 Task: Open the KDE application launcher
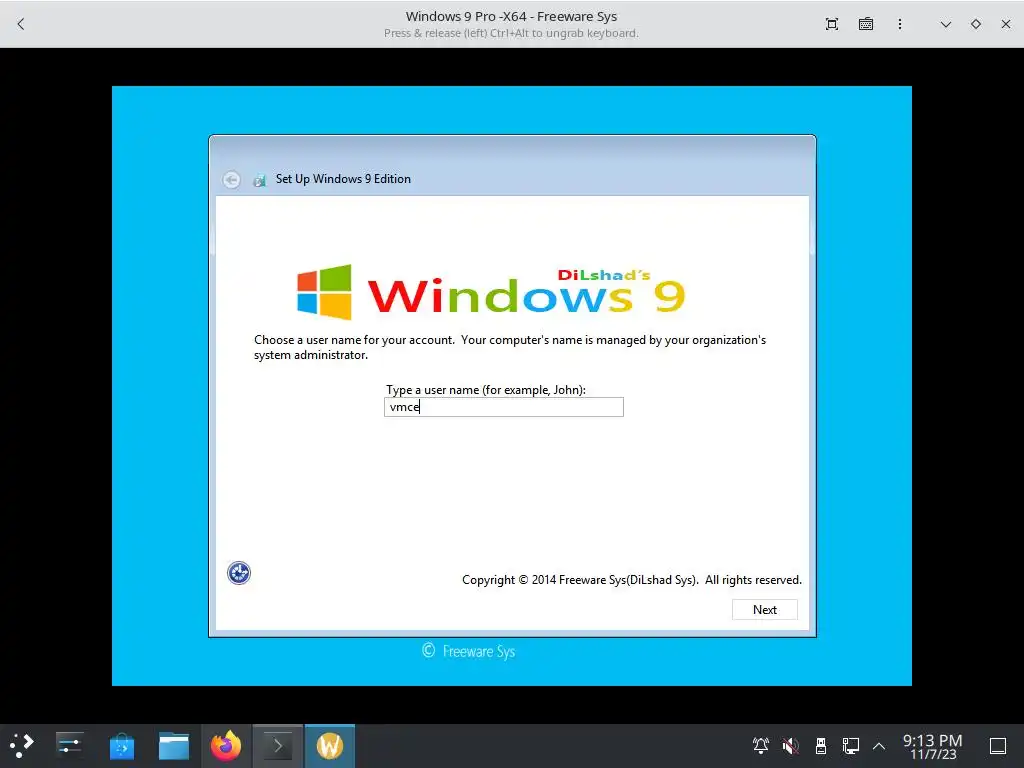click(22, 745)
